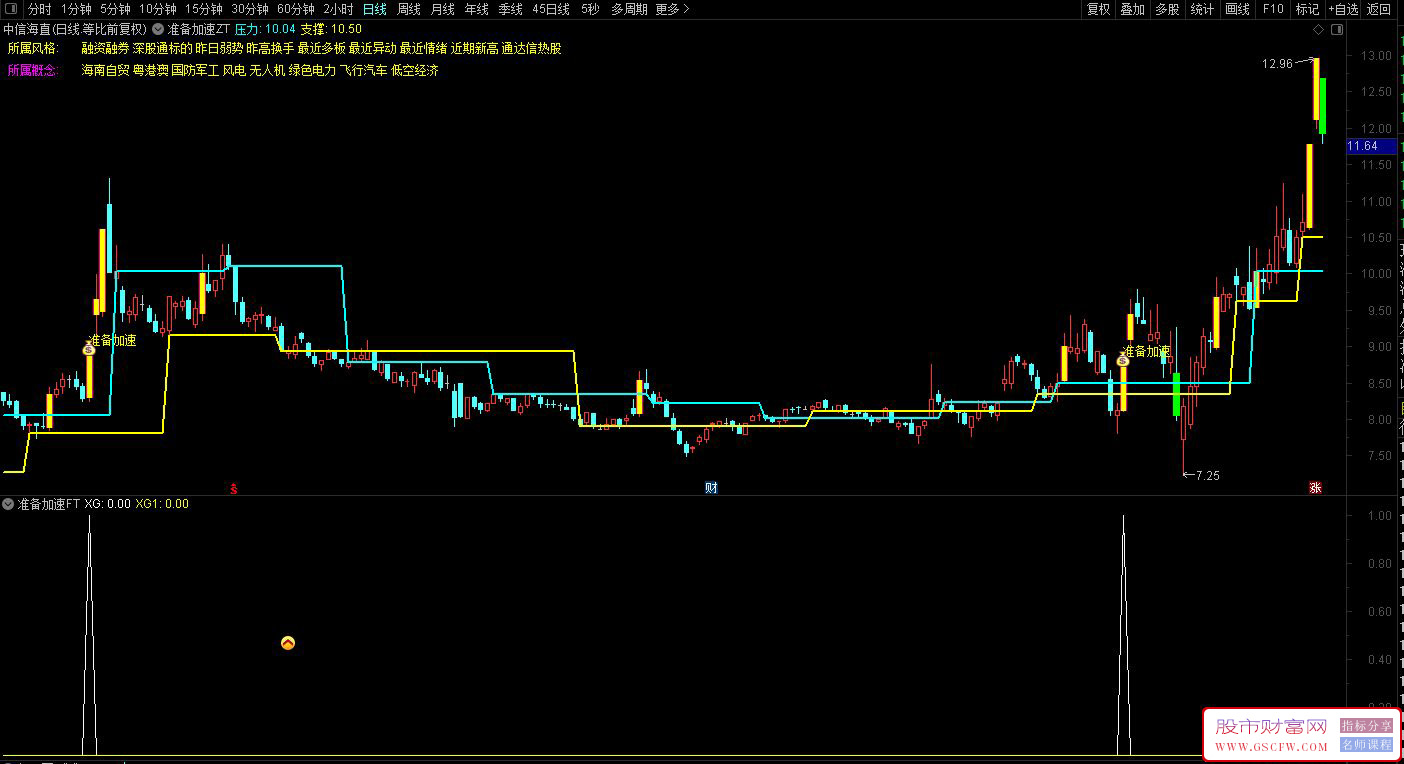
Task: Click the 叠加 overlay button
Action: pos(1132,9)
